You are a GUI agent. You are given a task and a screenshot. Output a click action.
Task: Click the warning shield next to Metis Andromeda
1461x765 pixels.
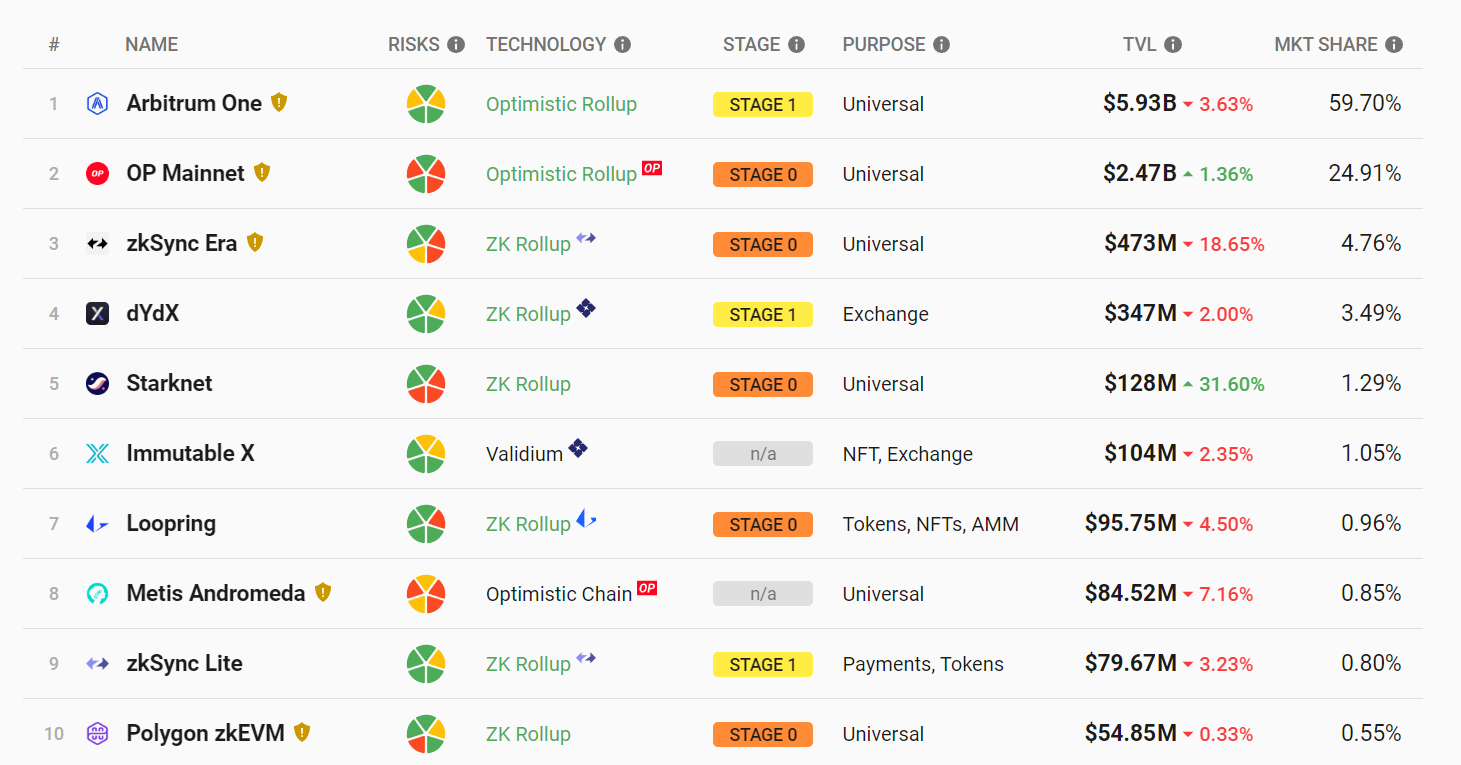click(x=322, y=592)
